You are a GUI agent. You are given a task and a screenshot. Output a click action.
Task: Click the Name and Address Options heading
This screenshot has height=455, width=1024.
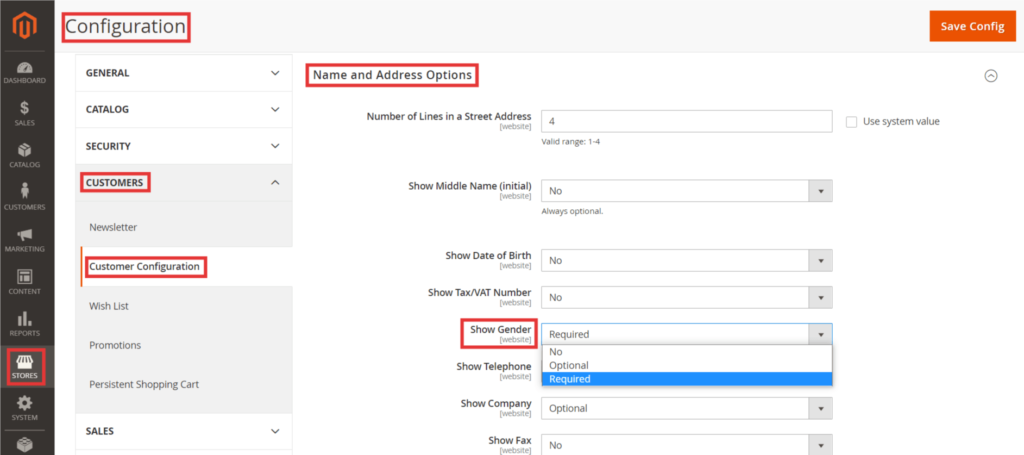(x=392, y=75)
